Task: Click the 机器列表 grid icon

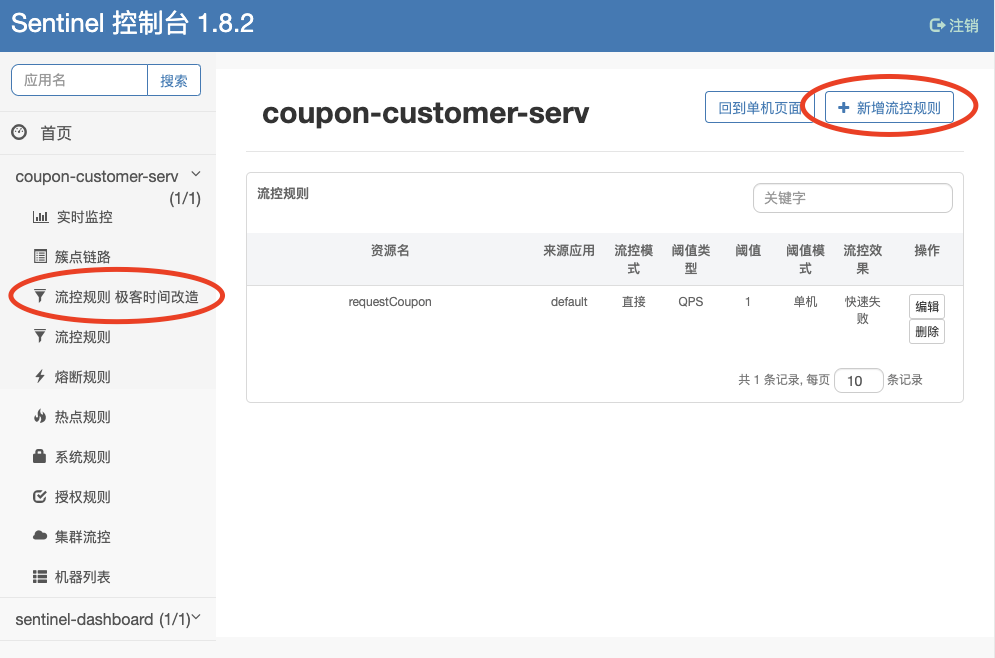Action: 40,577
